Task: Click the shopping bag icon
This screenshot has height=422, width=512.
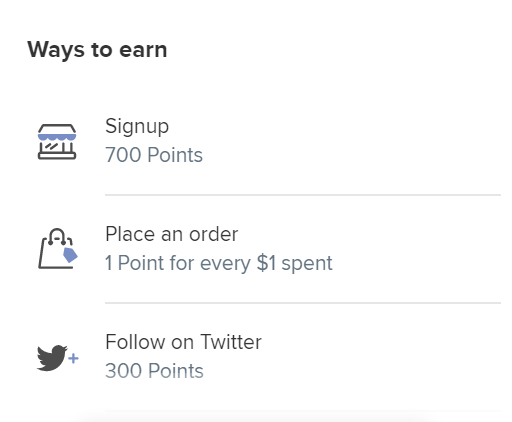Action: [x=58, y=249]
